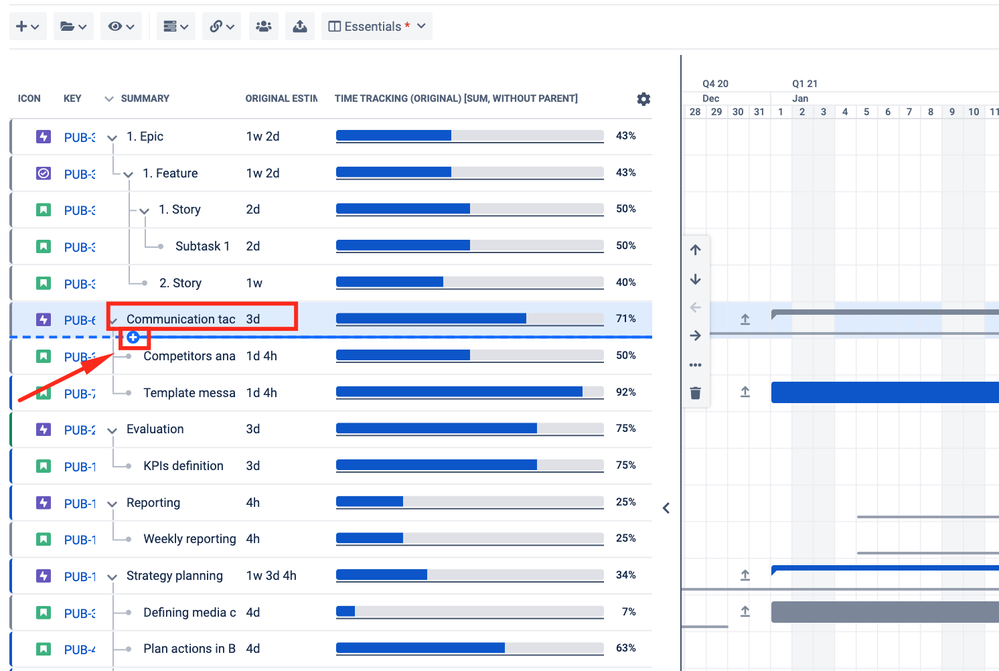Click the epic icon of Strategy planning row
The width and height of the screenshot is (999, 671).
43,576
